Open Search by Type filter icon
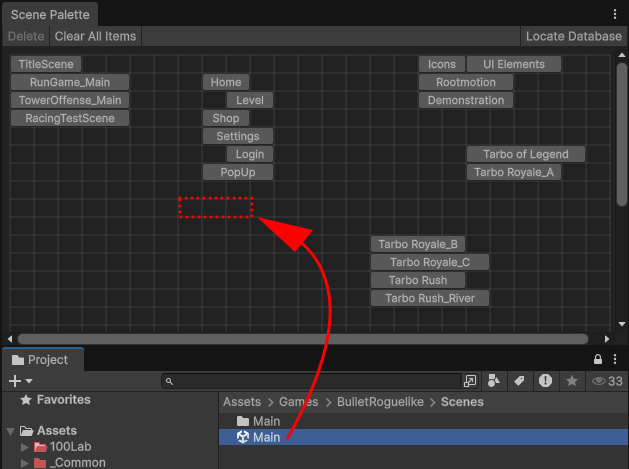 coord(493,380)
